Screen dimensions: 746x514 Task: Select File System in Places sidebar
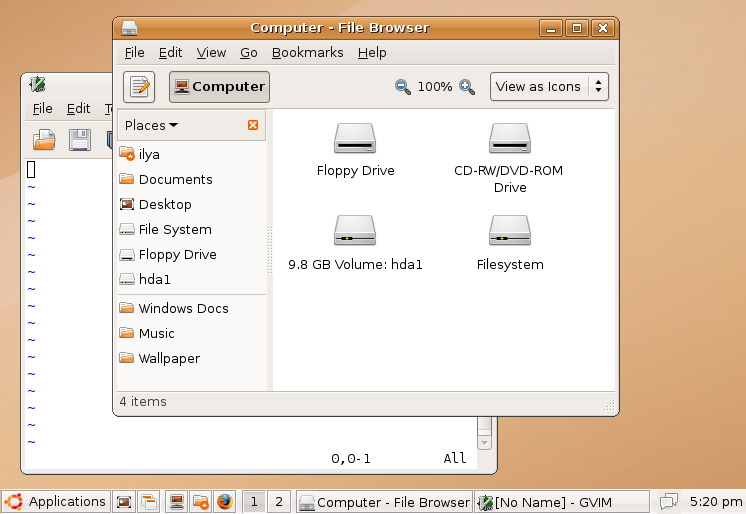click(191, 229)
